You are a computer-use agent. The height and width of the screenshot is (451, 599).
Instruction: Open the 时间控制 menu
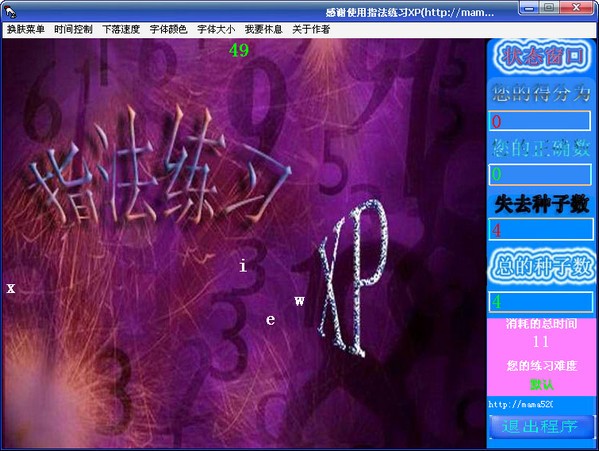coord(73,29)
